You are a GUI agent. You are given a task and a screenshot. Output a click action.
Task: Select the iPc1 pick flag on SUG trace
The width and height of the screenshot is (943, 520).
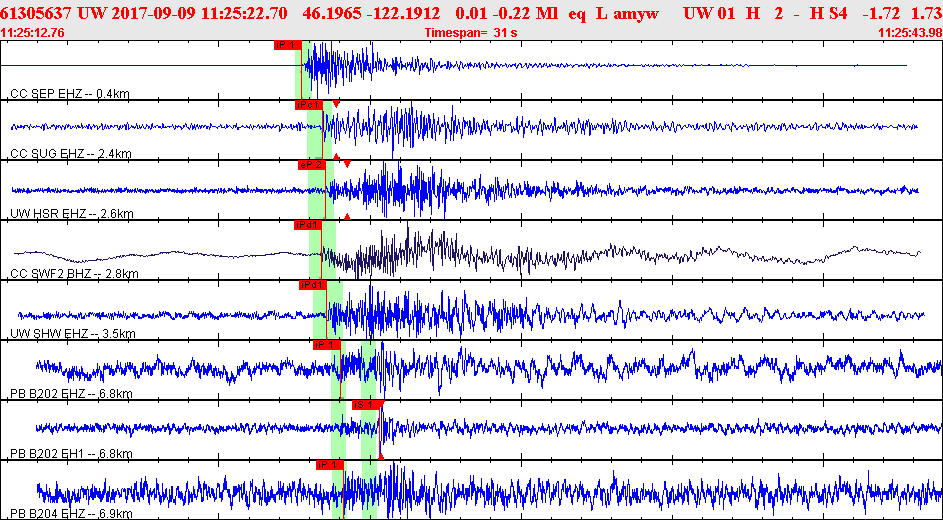click(309, 105)
